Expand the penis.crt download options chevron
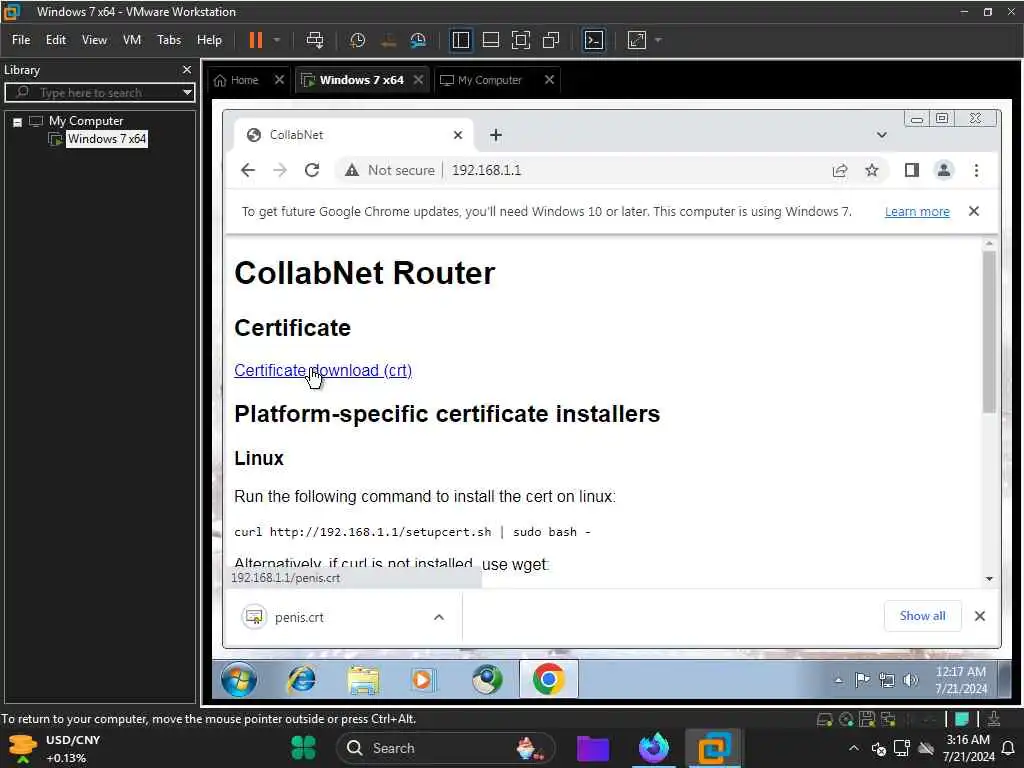The height and width of the screenshot is (768, 1024). click(x=439, y=617)
